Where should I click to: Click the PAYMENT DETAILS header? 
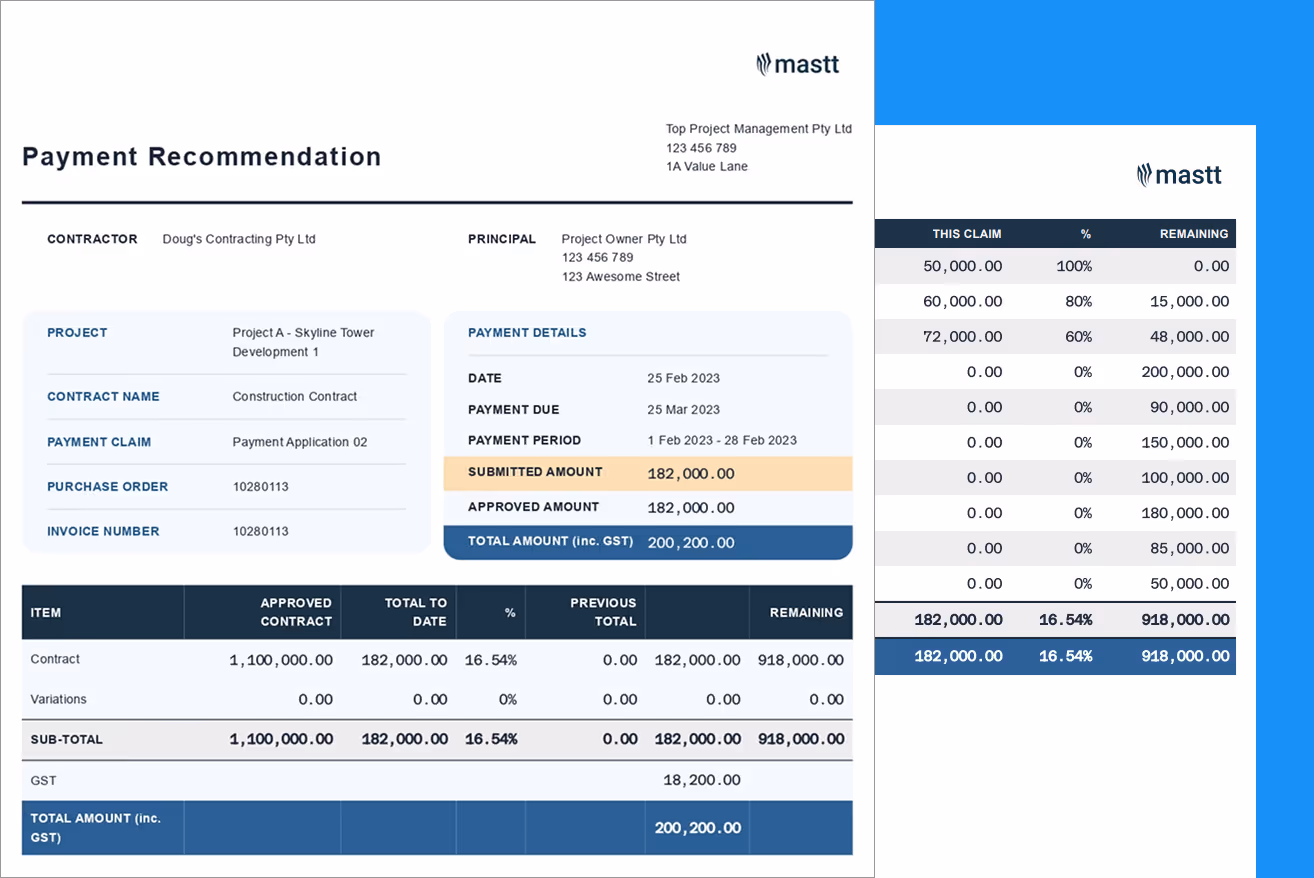(x=527, y=333)
